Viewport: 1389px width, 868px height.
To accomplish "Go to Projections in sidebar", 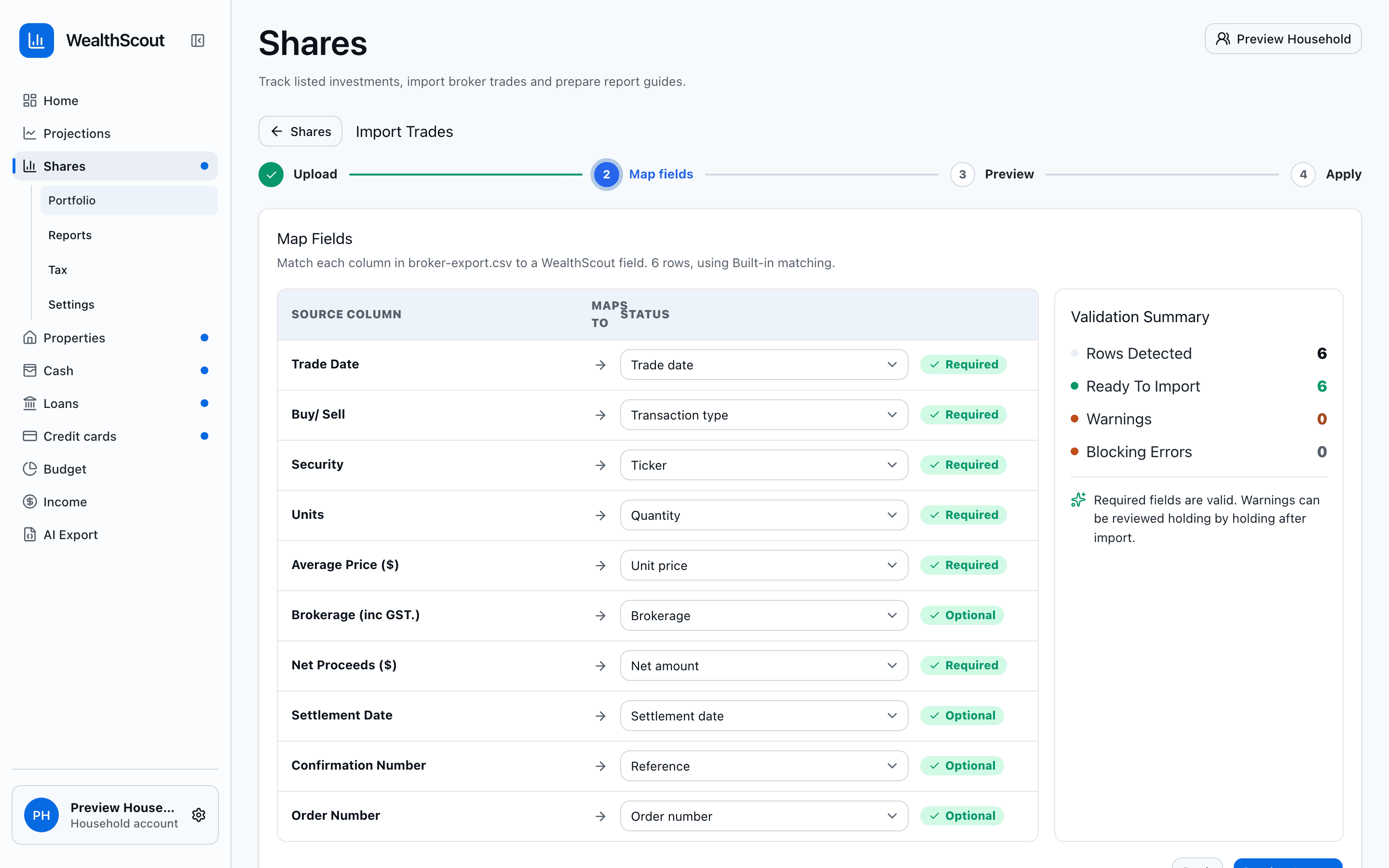I will point(115,133).
